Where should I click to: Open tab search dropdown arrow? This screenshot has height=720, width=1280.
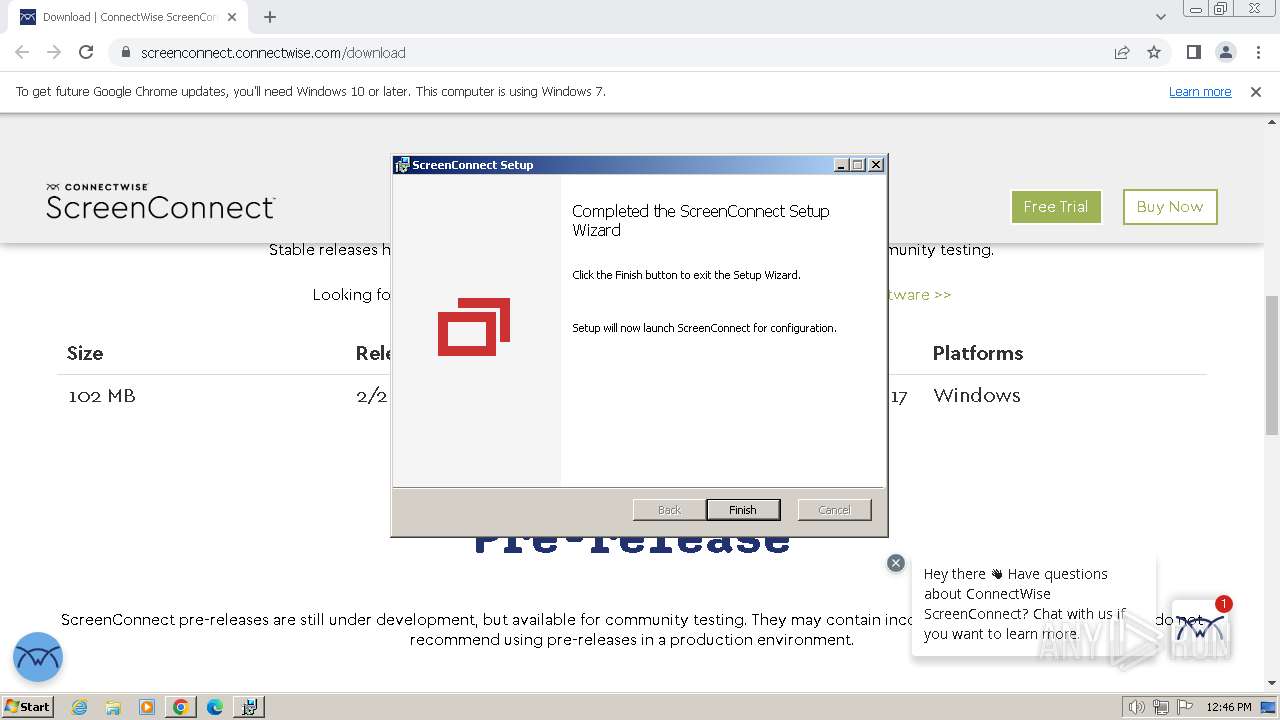coord(1160,17)
